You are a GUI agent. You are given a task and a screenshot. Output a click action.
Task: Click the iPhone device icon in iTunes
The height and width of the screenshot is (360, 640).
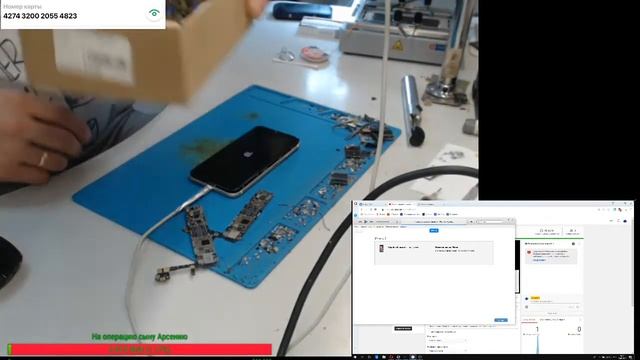381,249
